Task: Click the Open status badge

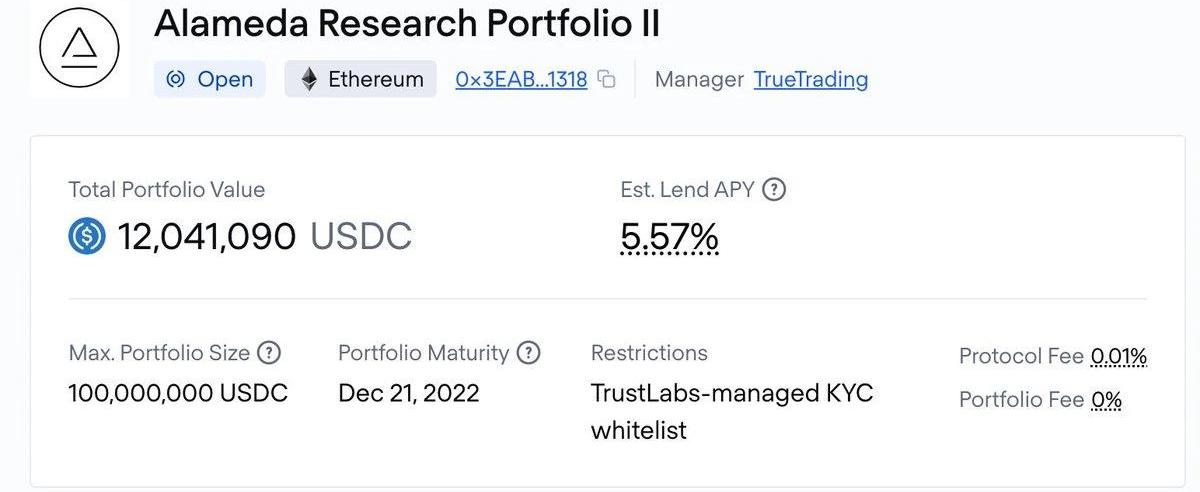Action: pyautogui.click(x=210, y=79)
